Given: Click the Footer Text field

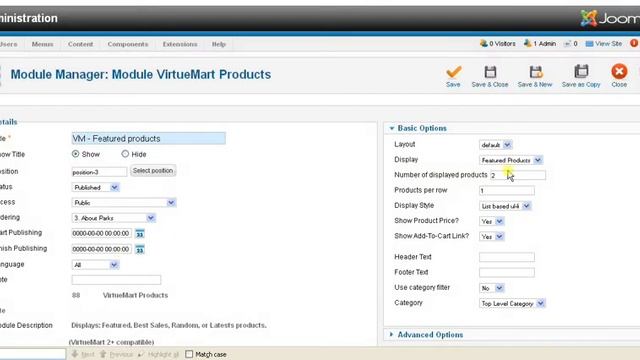Looking at the screenshot, I should click(x=507, y=273).
